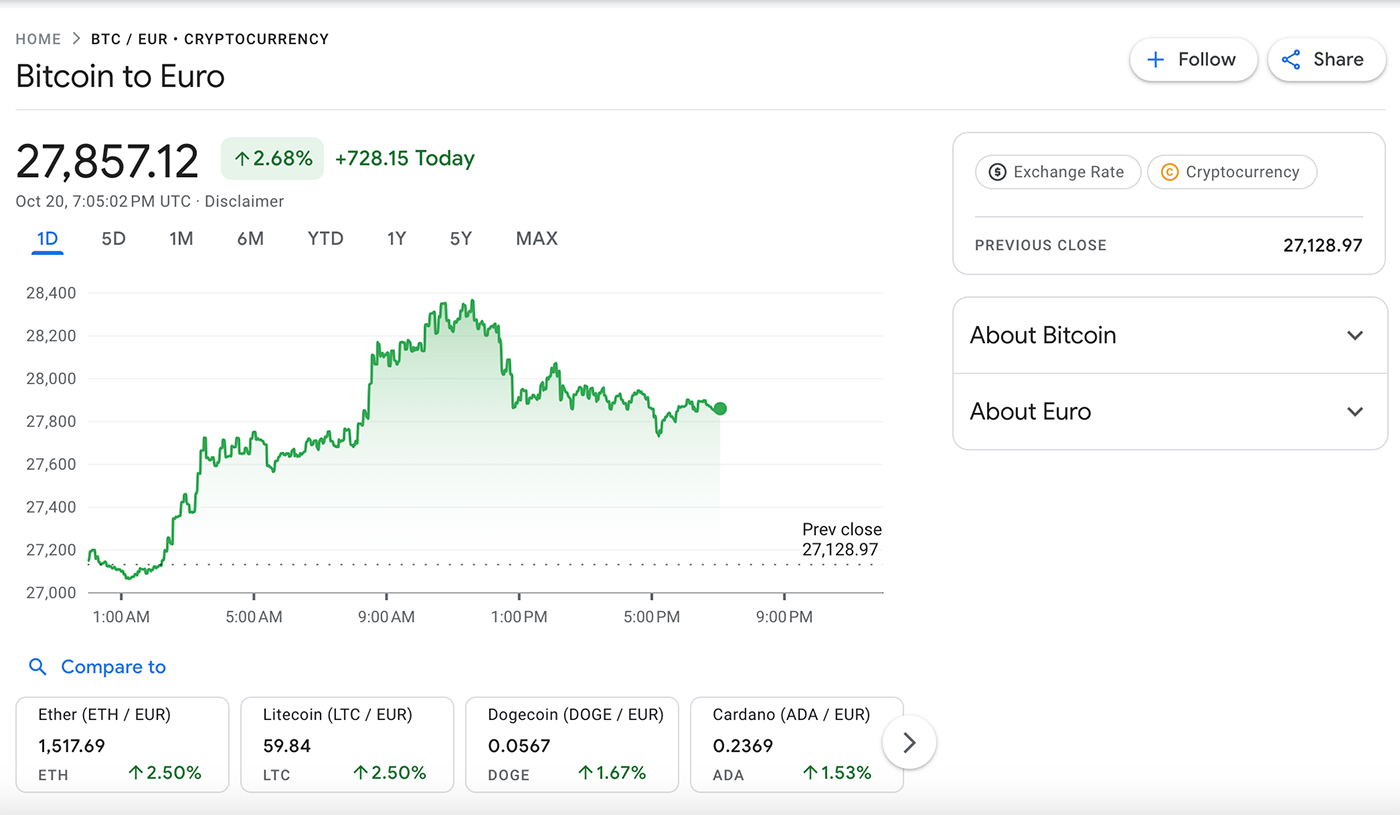
Task: Click the About Bitcoin chevron arrow
Action: 1355,335
